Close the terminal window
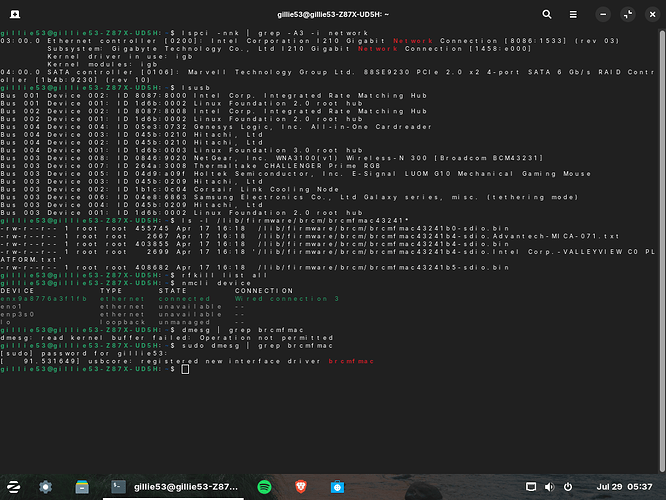Image resolution: width=666 pixels, height=500 pixels. pyautogui.click(x=652, y=14)
